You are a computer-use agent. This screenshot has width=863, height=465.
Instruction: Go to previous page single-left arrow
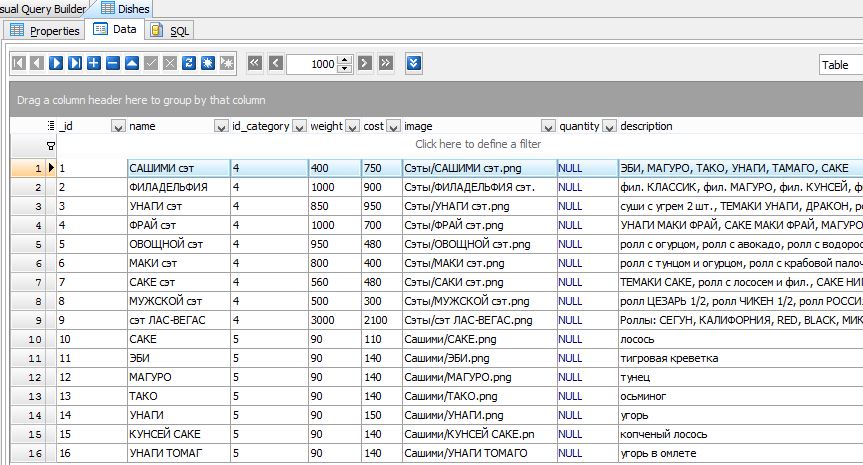pos(276,63)
